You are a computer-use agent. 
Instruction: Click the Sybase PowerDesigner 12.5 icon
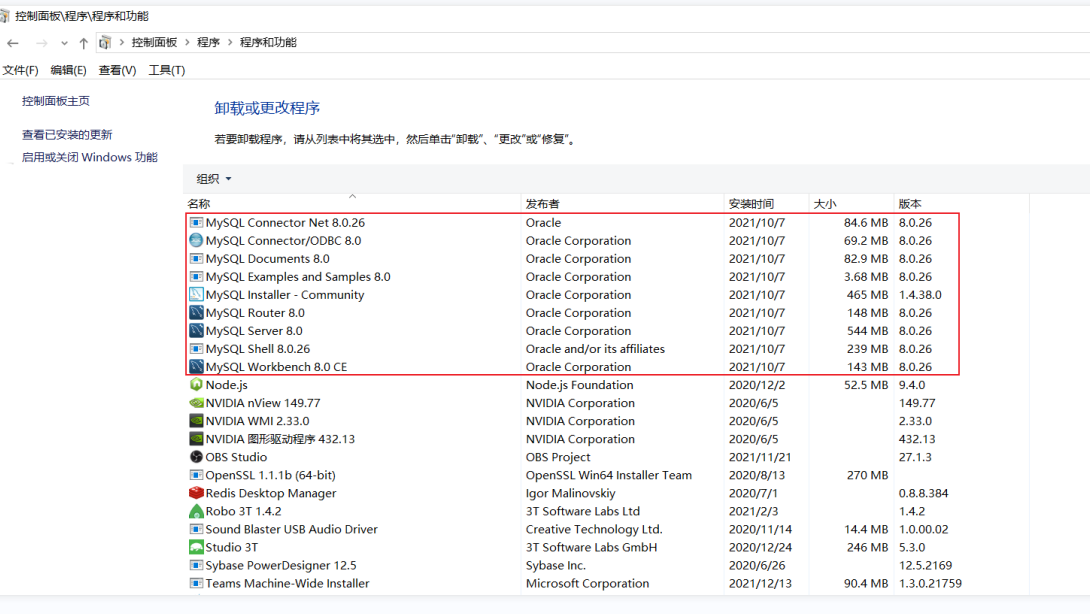(x=197, y=565)
